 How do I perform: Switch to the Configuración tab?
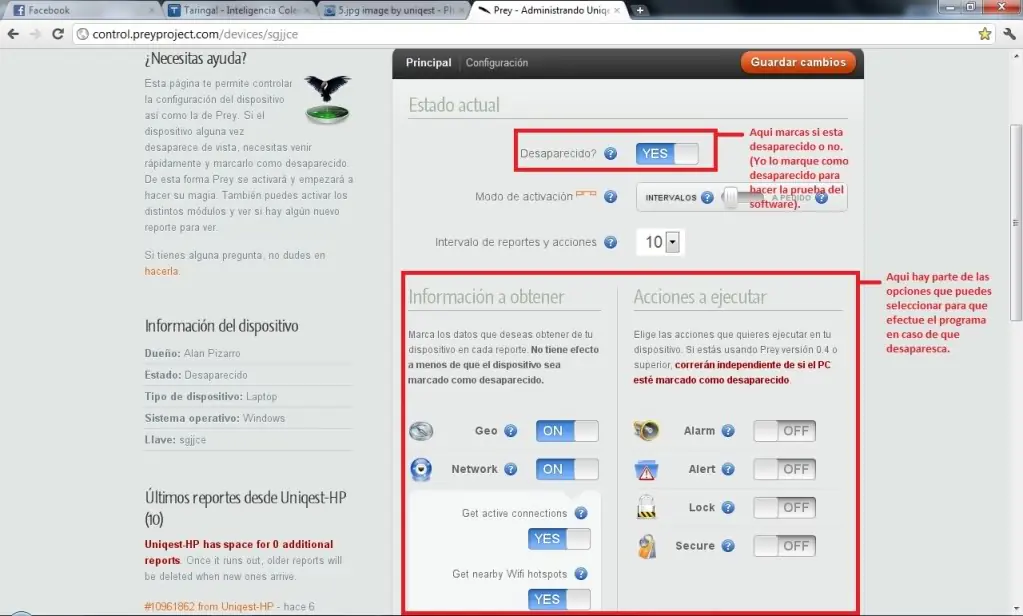click(496, 63)
